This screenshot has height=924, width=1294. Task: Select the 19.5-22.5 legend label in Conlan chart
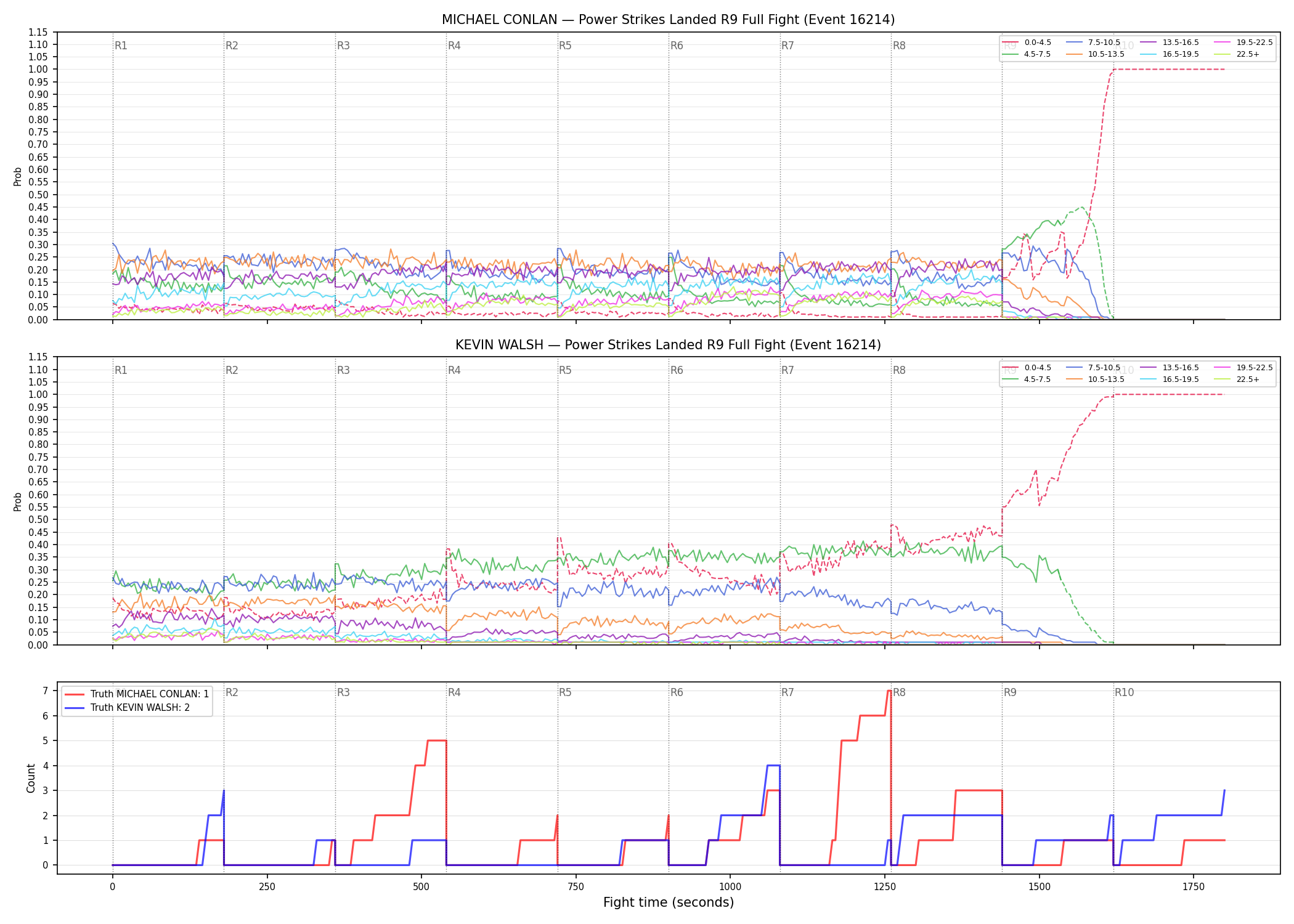[1255, 43]
